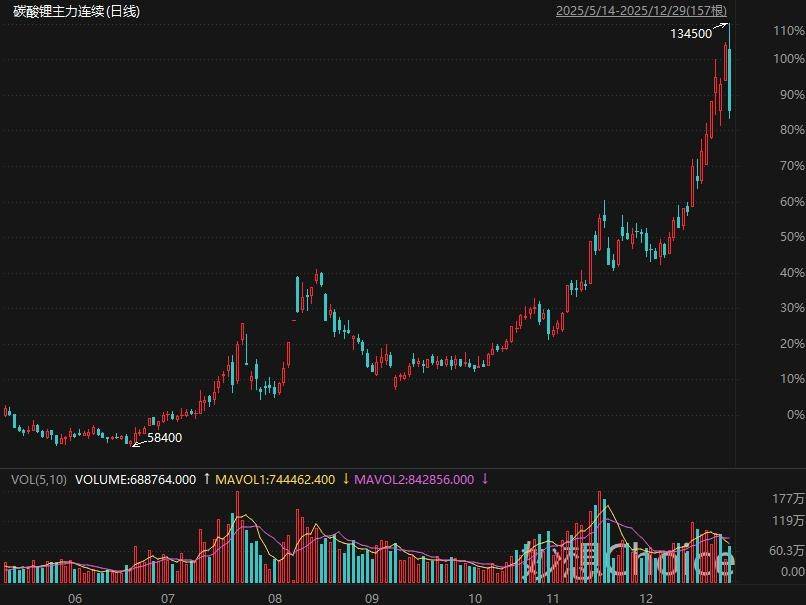
Task: Click the purple down arrow after MAVOL2
Action: 485,479
